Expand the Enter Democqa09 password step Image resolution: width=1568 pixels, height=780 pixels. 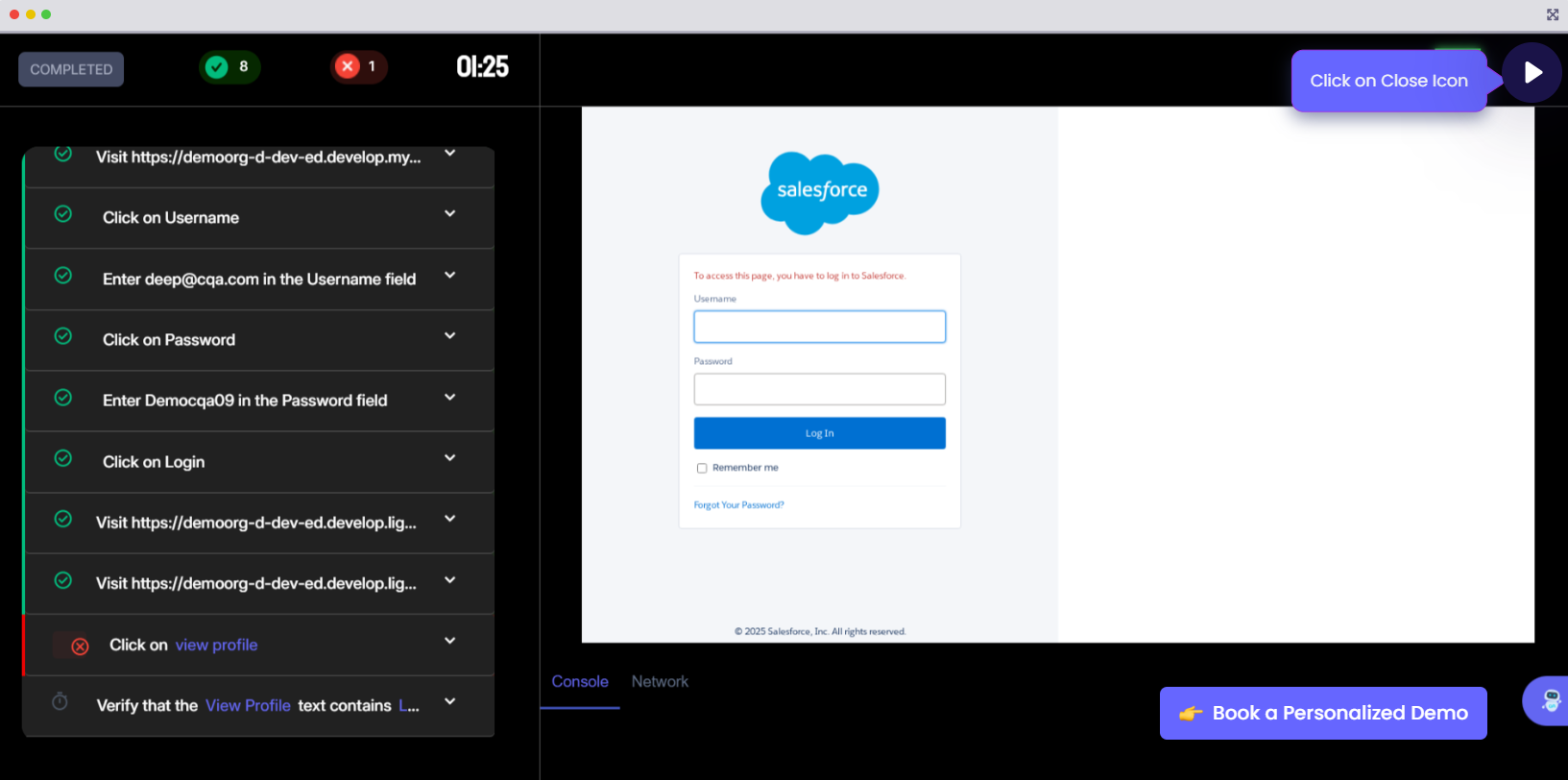[x=449, y=398]
